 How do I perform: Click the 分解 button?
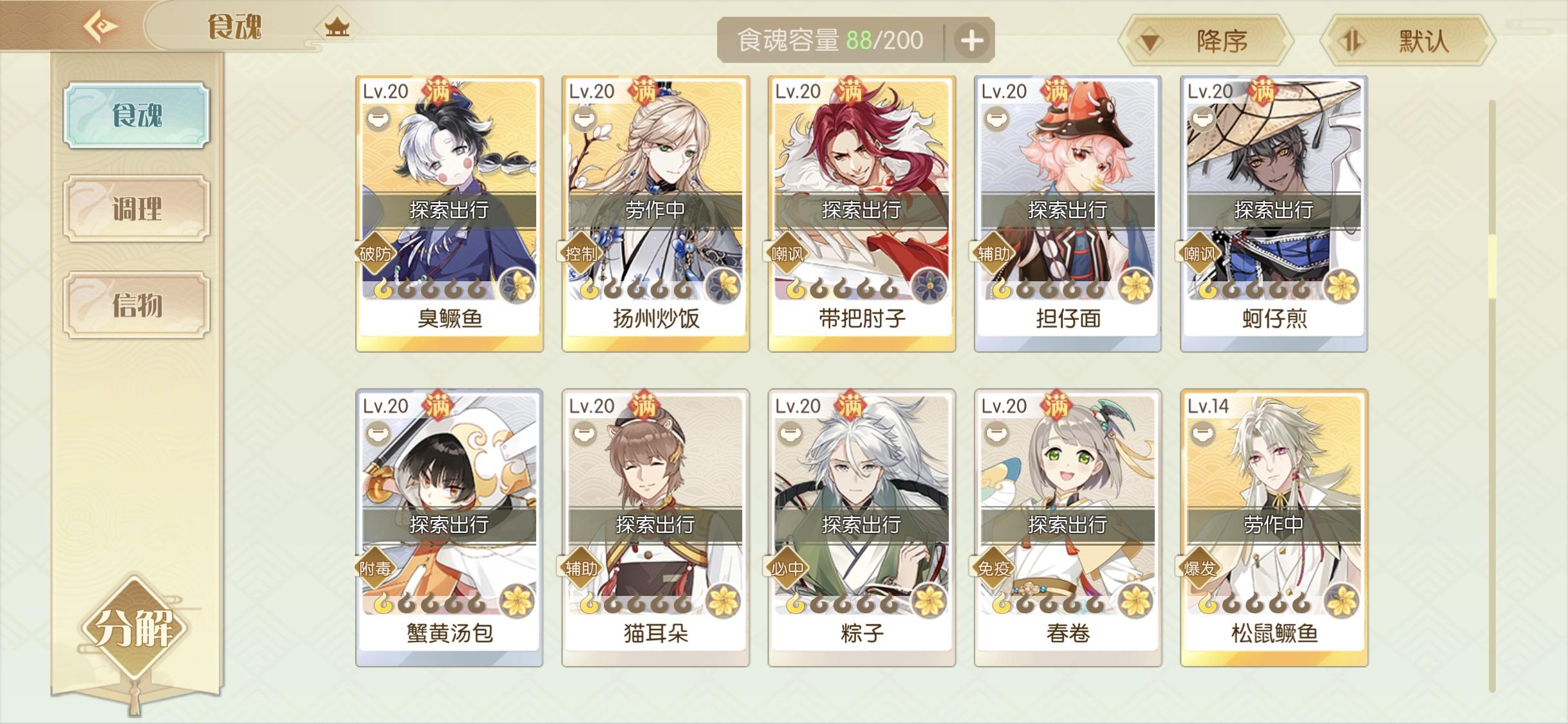[134, 629]
